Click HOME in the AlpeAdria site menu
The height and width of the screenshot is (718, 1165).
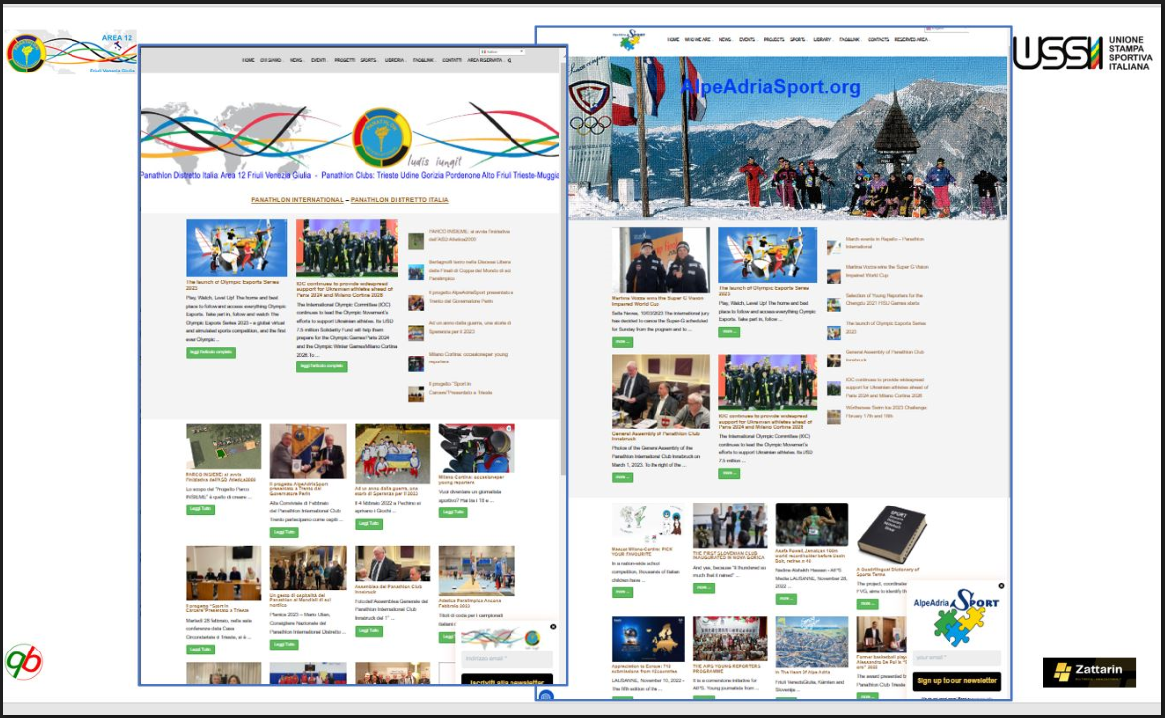click(x=673, y=39)
